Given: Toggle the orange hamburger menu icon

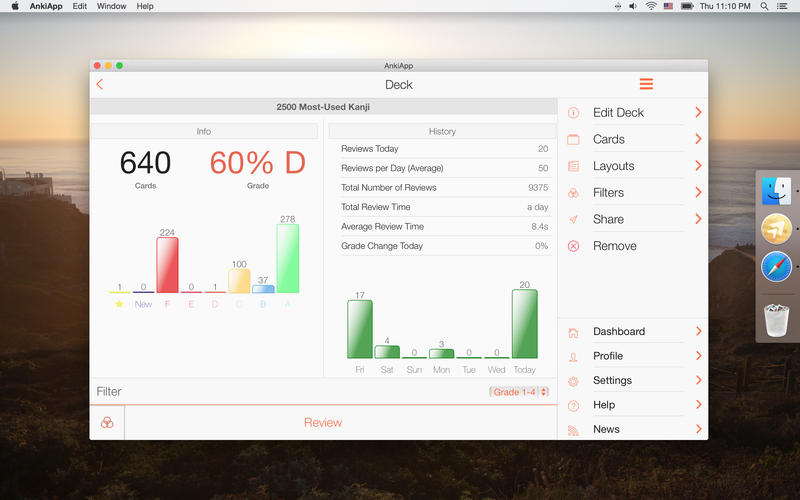Looking at the screenshot, I should coord(646,84).
